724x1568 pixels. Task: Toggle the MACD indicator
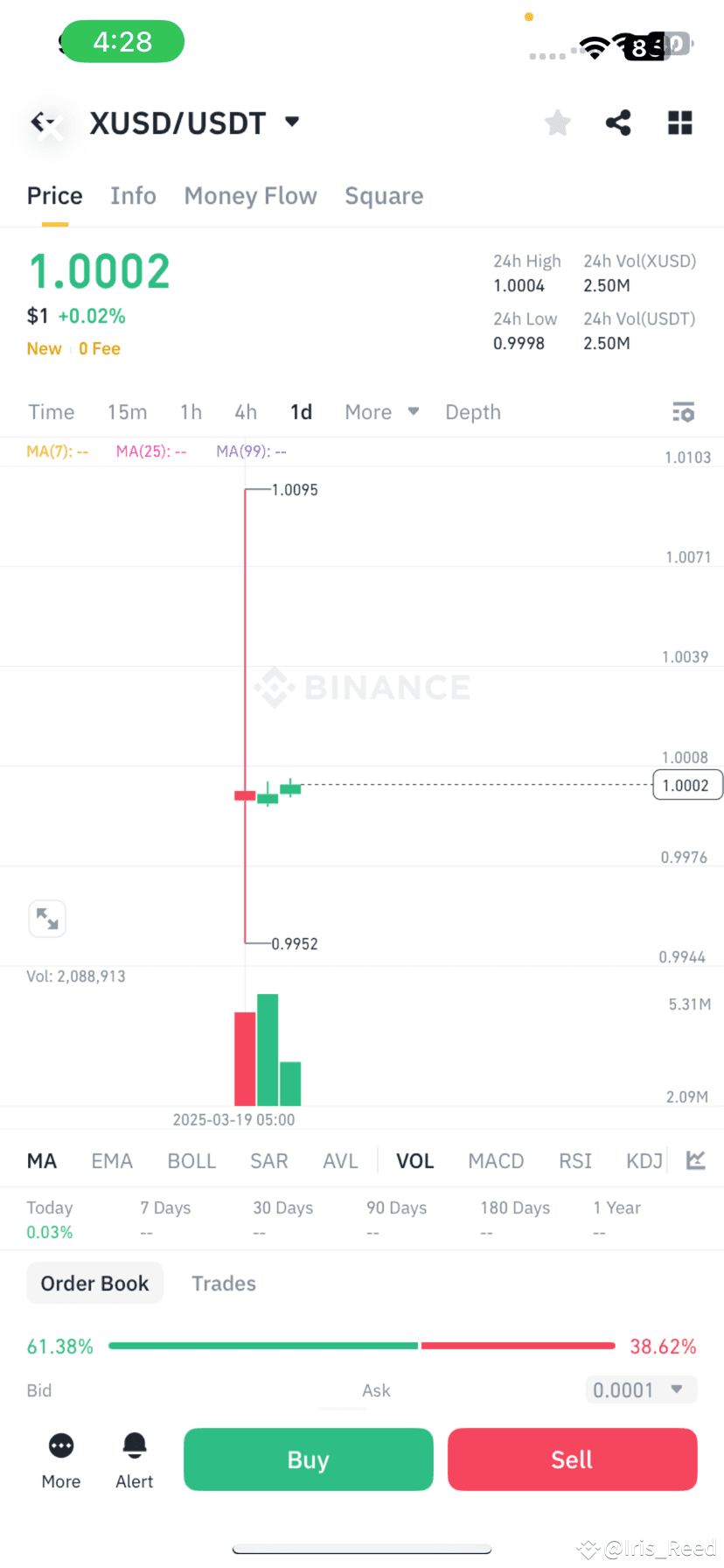point(496,1161)
